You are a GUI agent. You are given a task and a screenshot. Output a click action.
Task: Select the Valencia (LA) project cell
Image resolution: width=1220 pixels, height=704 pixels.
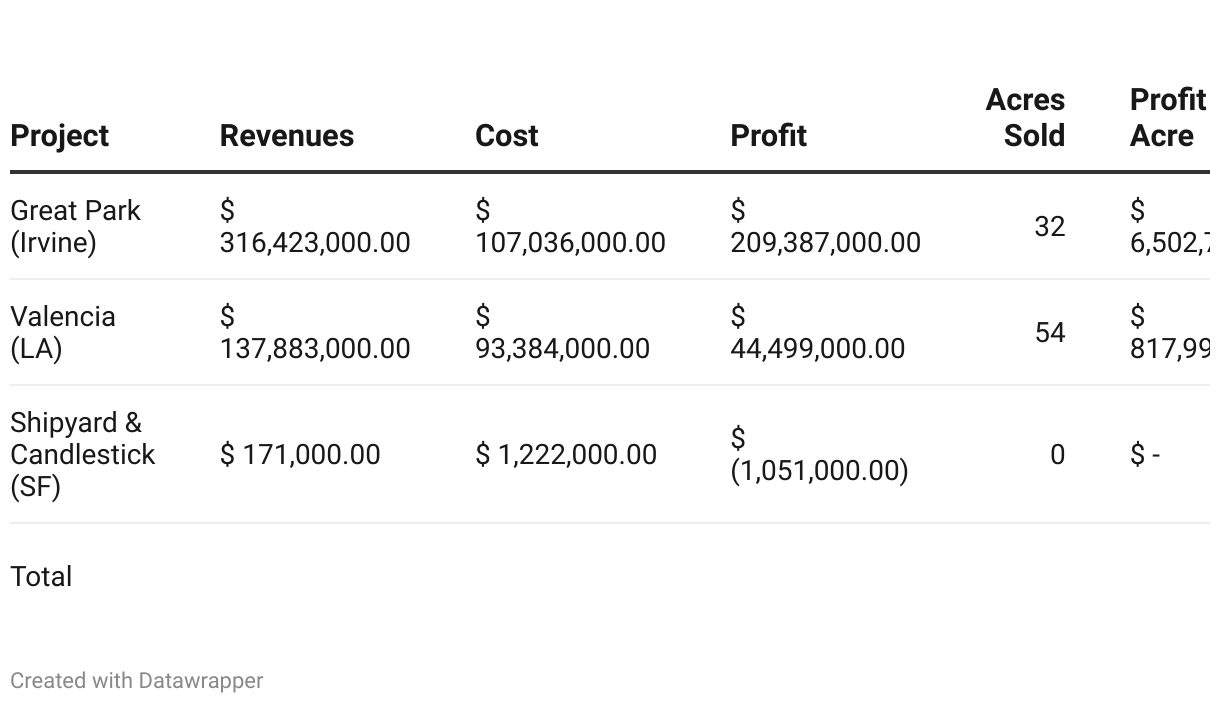click(62, 332)
